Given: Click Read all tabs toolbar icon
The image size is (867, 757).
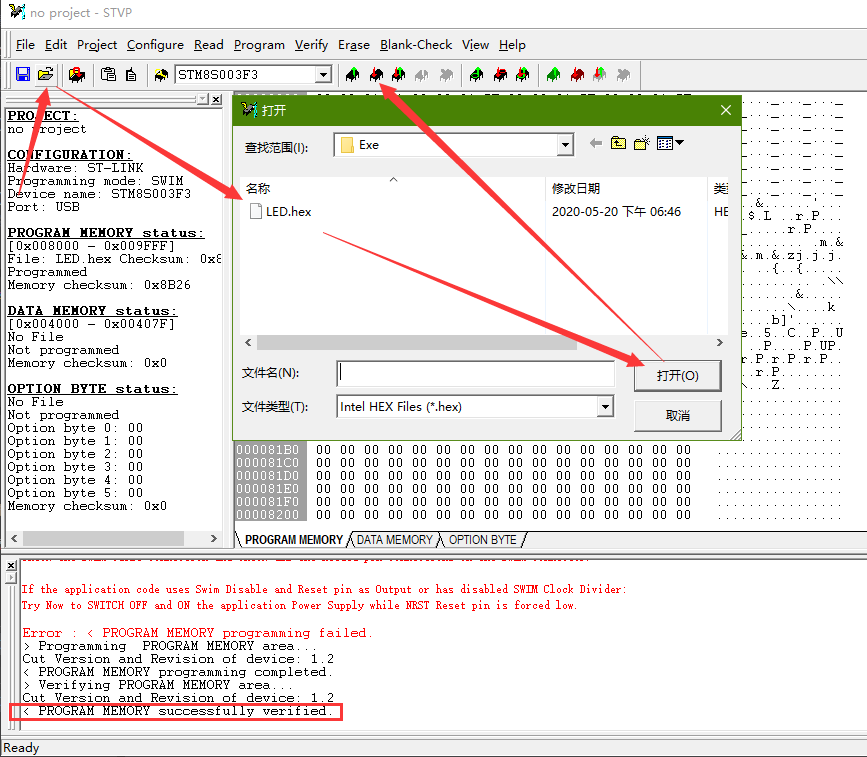Looking at the screenshot, I should 476,74.
